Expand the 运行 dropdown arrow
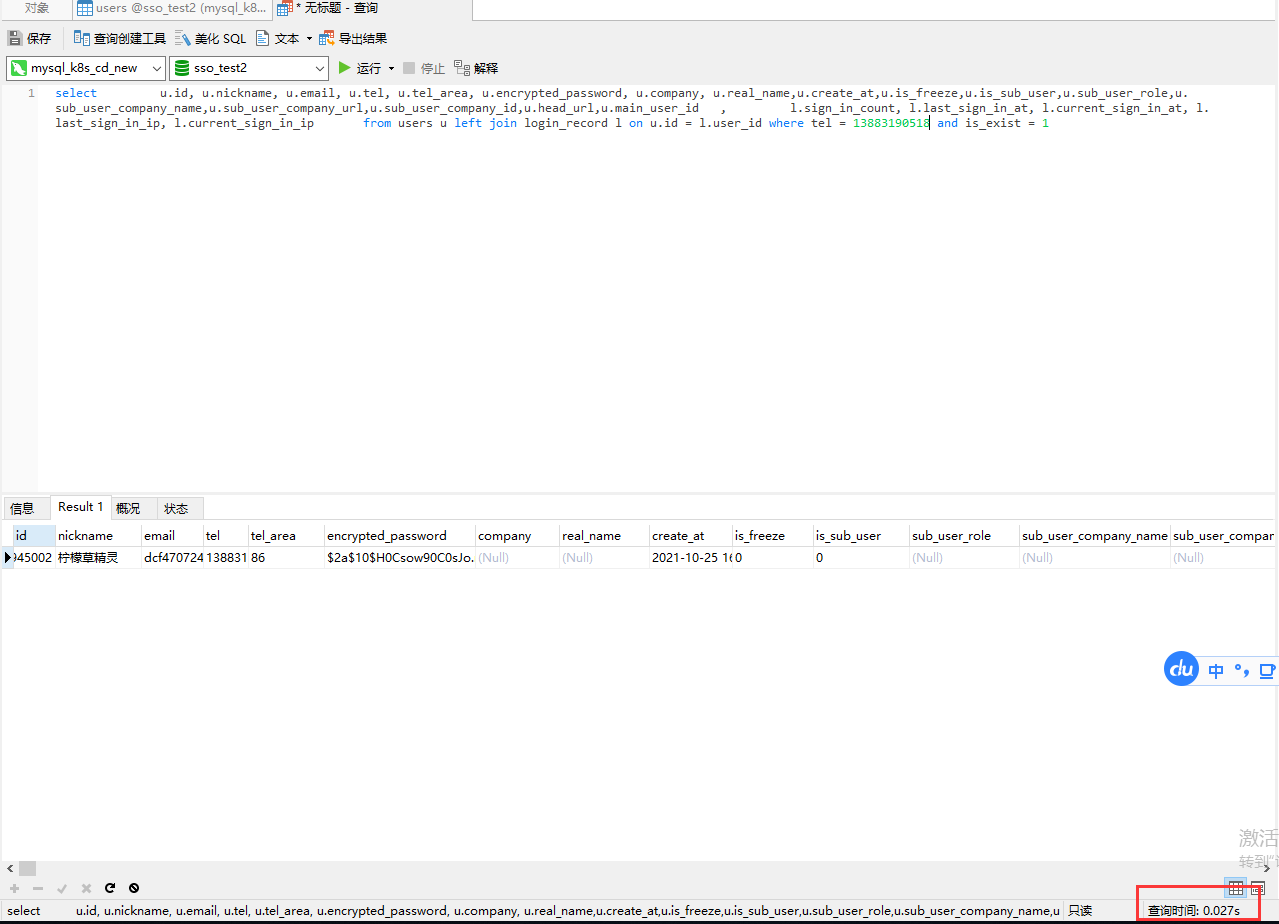 click(x=392, y=69)
